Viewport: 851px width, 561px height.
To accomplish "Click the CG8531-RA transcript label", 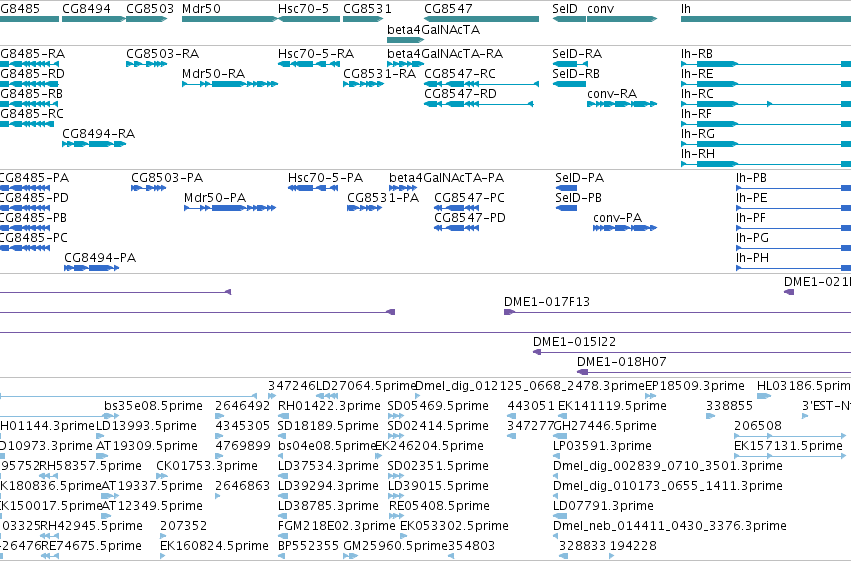I will (379, 74).
